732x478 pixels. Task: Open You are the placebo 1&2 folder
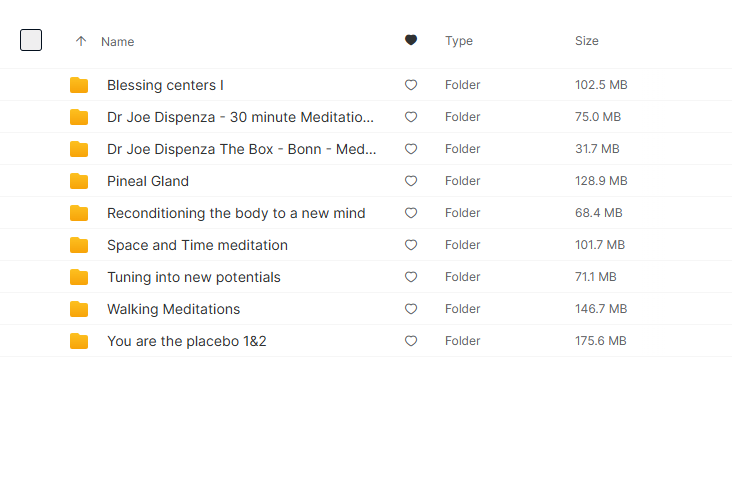pyautogui.click(x=187, y=341)
